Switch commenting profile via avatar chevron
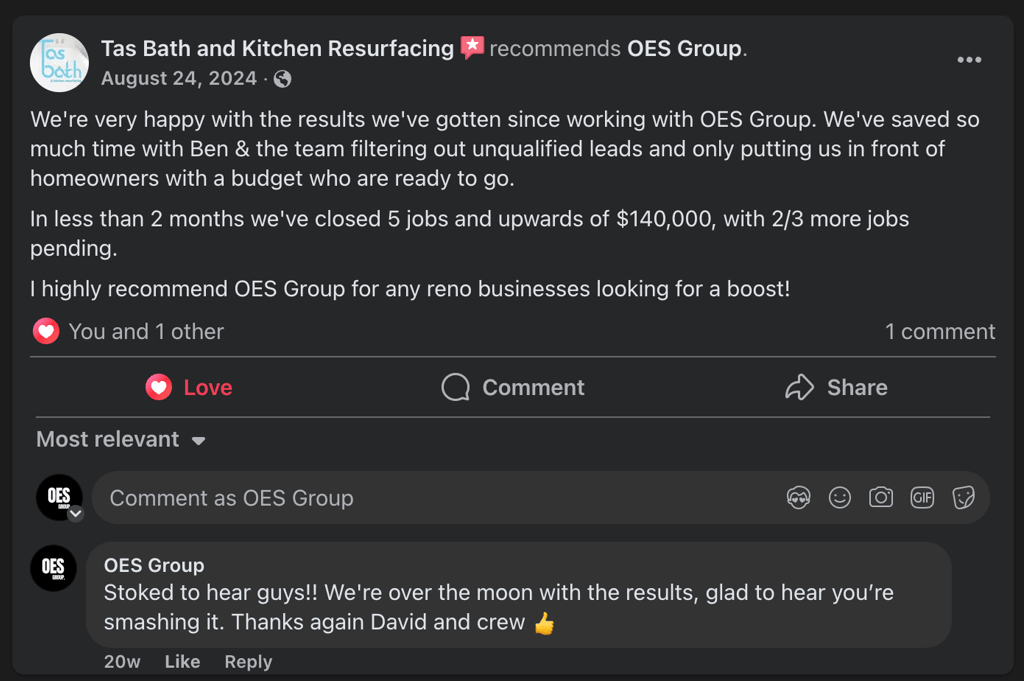Image resolution: width=1024 pixels, height=681 pixels. (75, 514)
